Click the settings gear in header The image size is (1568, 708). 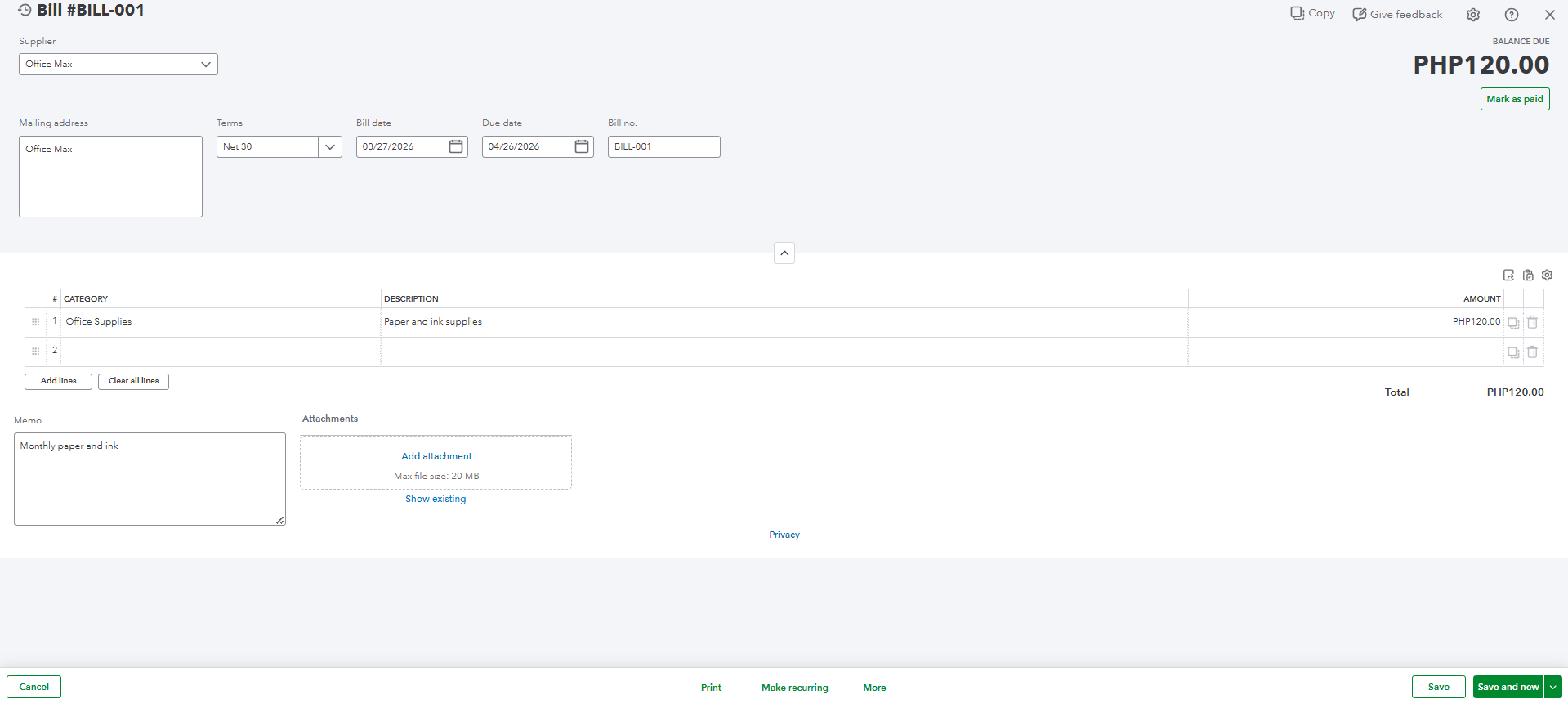pos(1473,15)
